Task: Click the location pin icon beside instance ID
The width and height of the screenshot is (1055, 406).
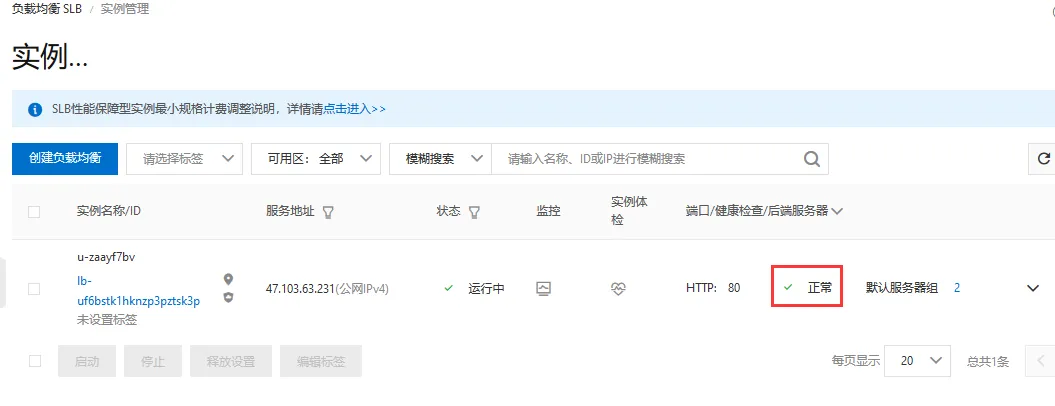Action: pyautogui.click(x=228, y=279)
